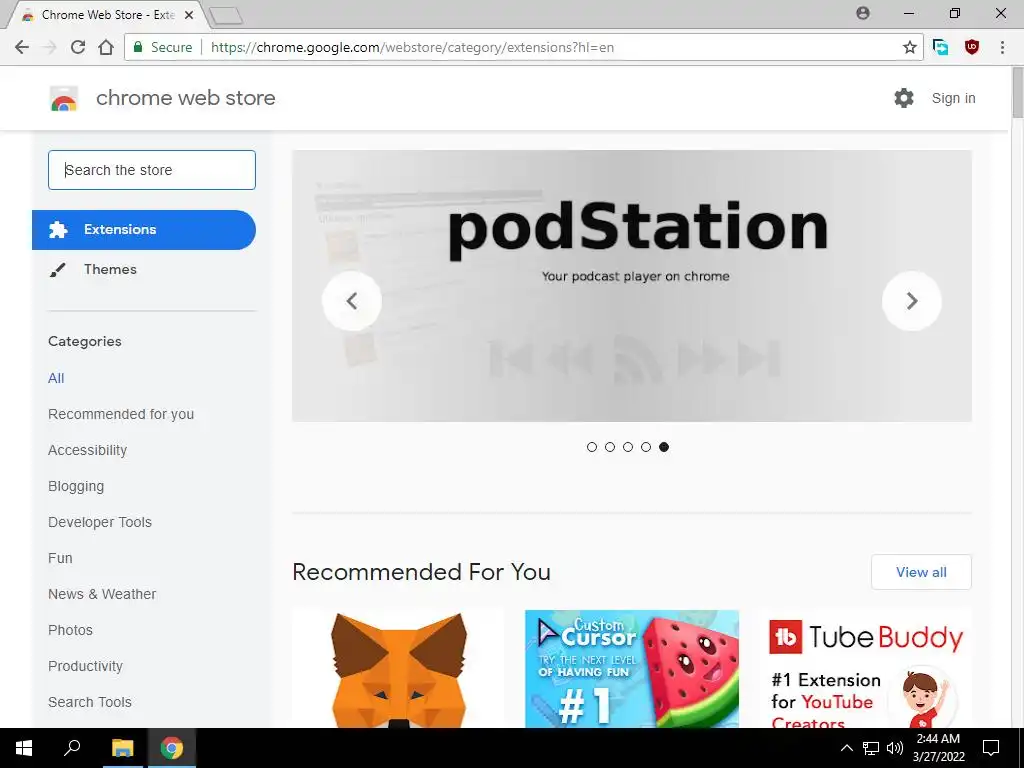Click View all for Recommended For You
The height and width of the screenshot is (768, 1024).
click(x=921, y=572)
